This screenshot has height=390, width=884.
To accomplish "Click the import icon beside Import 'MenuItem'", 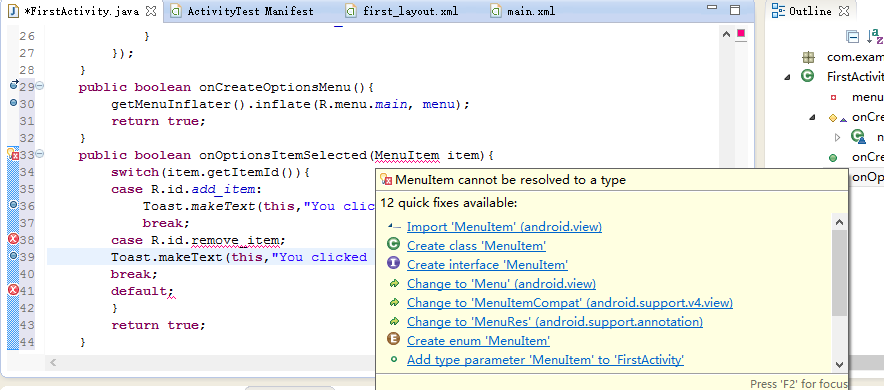I will coord(394,226).
